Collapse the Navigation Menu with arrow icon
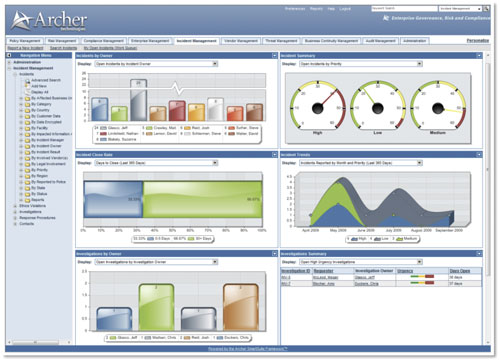500x361 pixels. [9, 55]
